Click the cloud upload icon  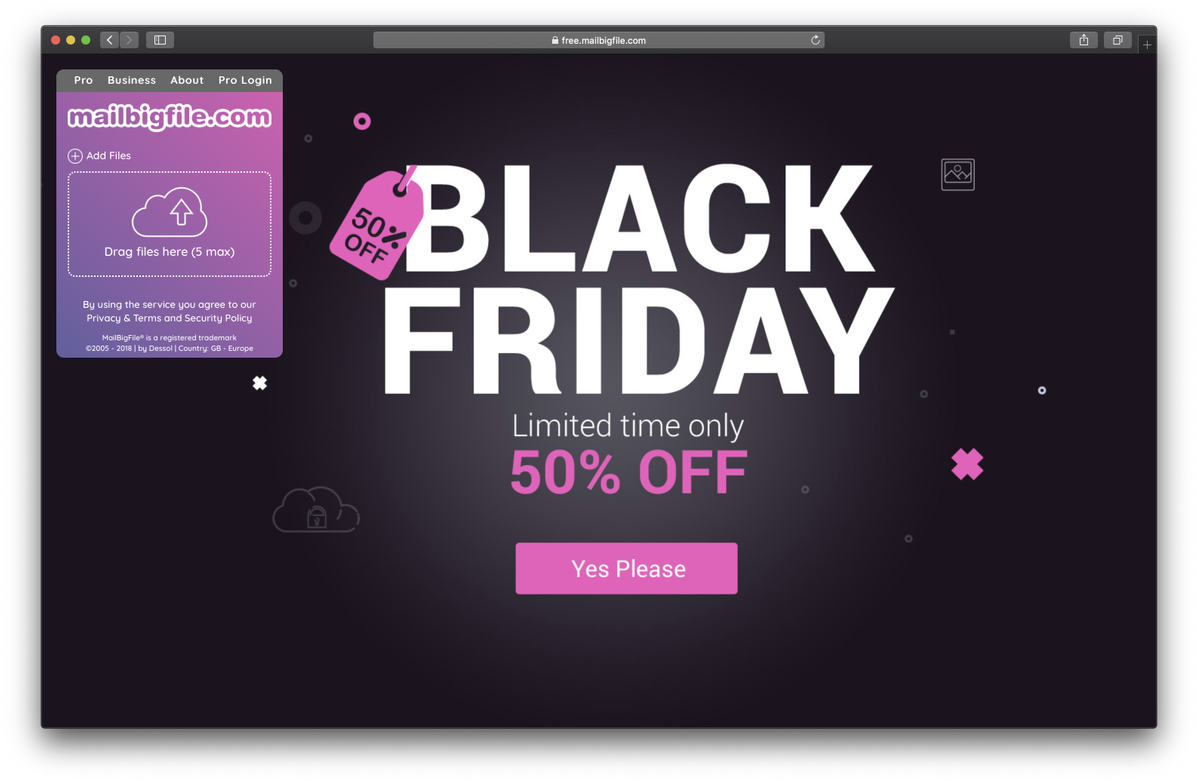coord(169,211)
